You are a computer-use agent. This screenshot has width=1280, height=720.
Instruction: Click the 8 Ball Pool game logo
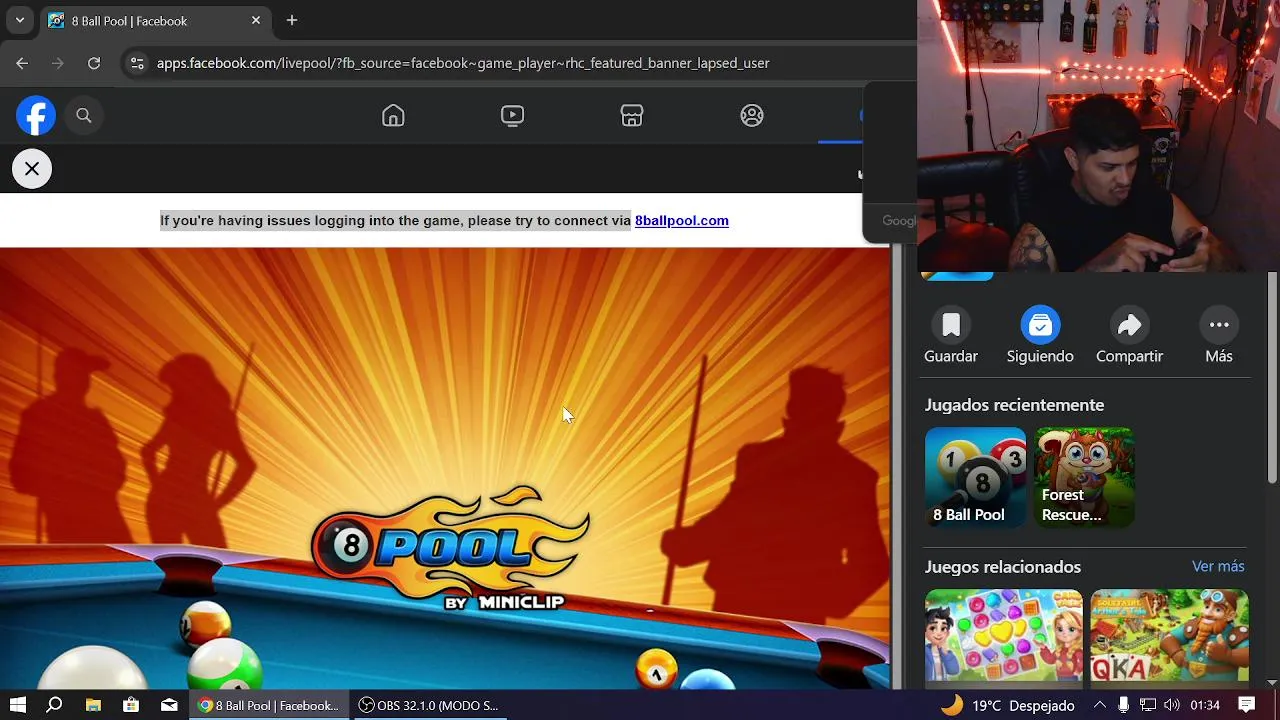pos(449,548)
